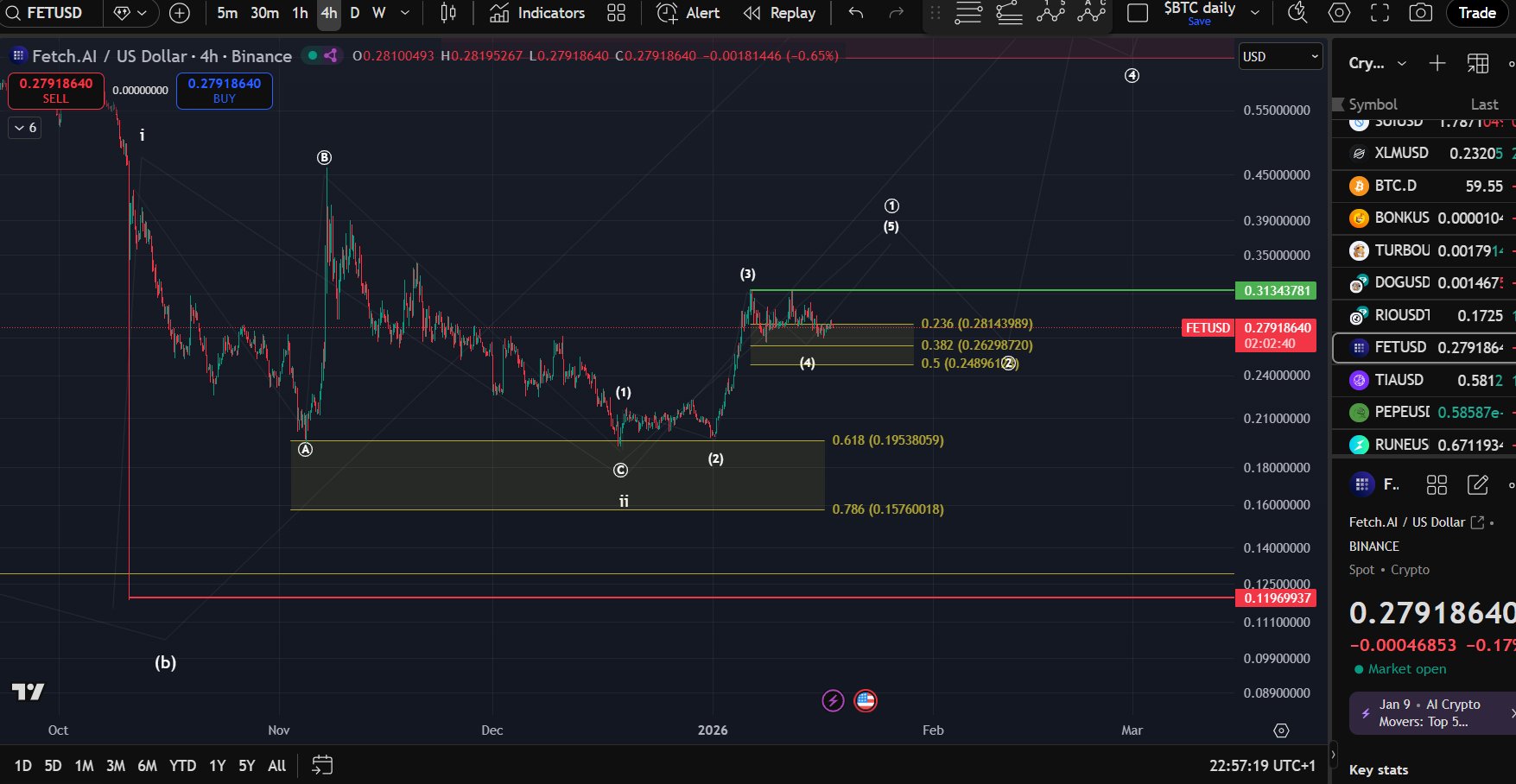
Task: Click the Alert clock icon
Action: (x=667, y=13)
